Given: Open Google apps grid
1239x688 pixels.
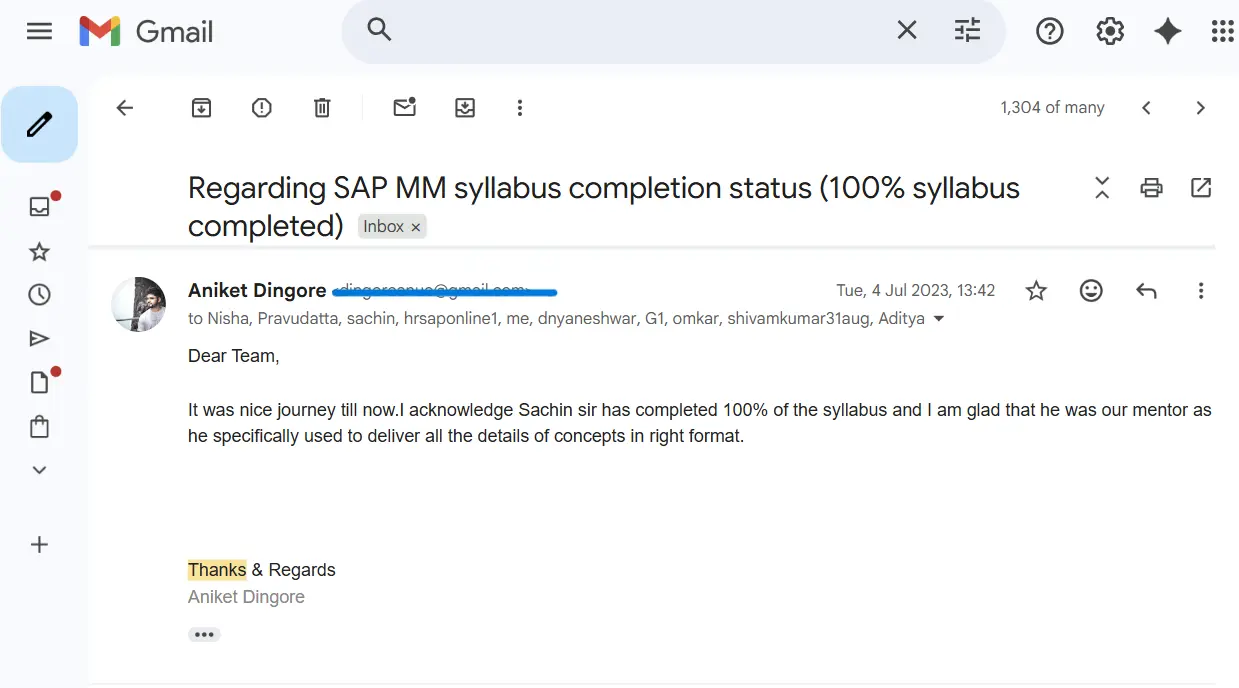Looking at the screenshot, I should coord(1222,31).
